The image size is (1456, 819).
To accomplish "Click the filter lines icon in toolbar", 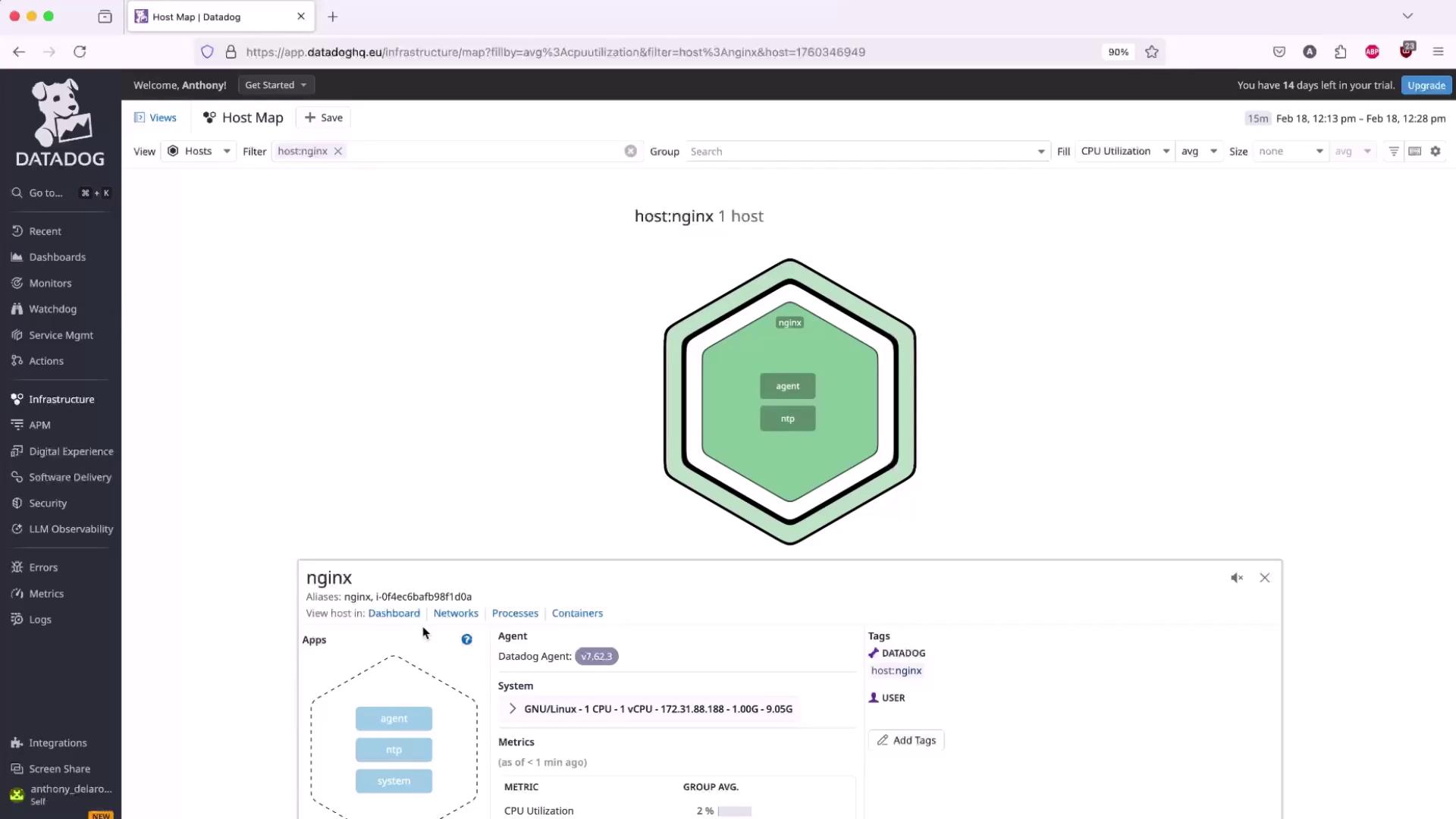I will [x=1393, y=151].
